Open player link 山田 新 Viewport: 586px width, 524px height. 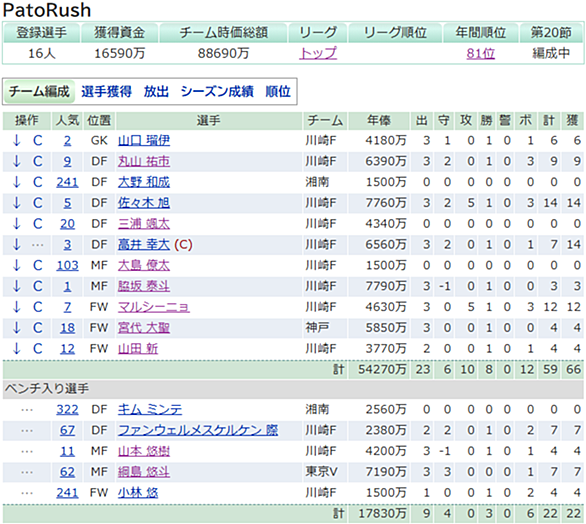coord(138,349)
